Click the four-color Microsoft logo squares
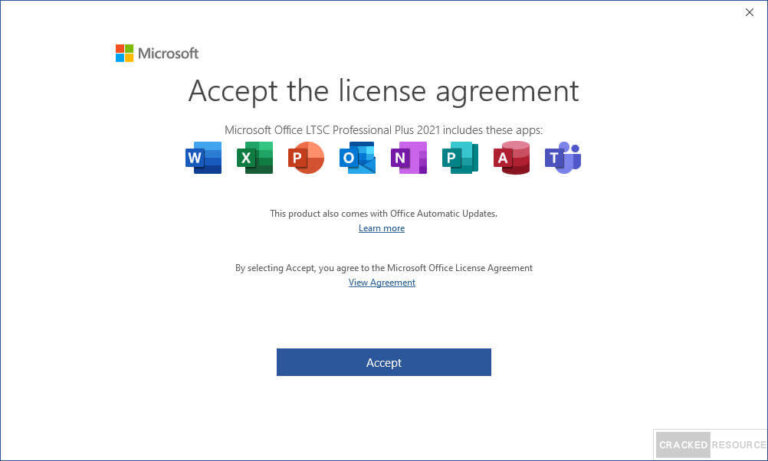768x461 pixels. (x=124, y=53)
